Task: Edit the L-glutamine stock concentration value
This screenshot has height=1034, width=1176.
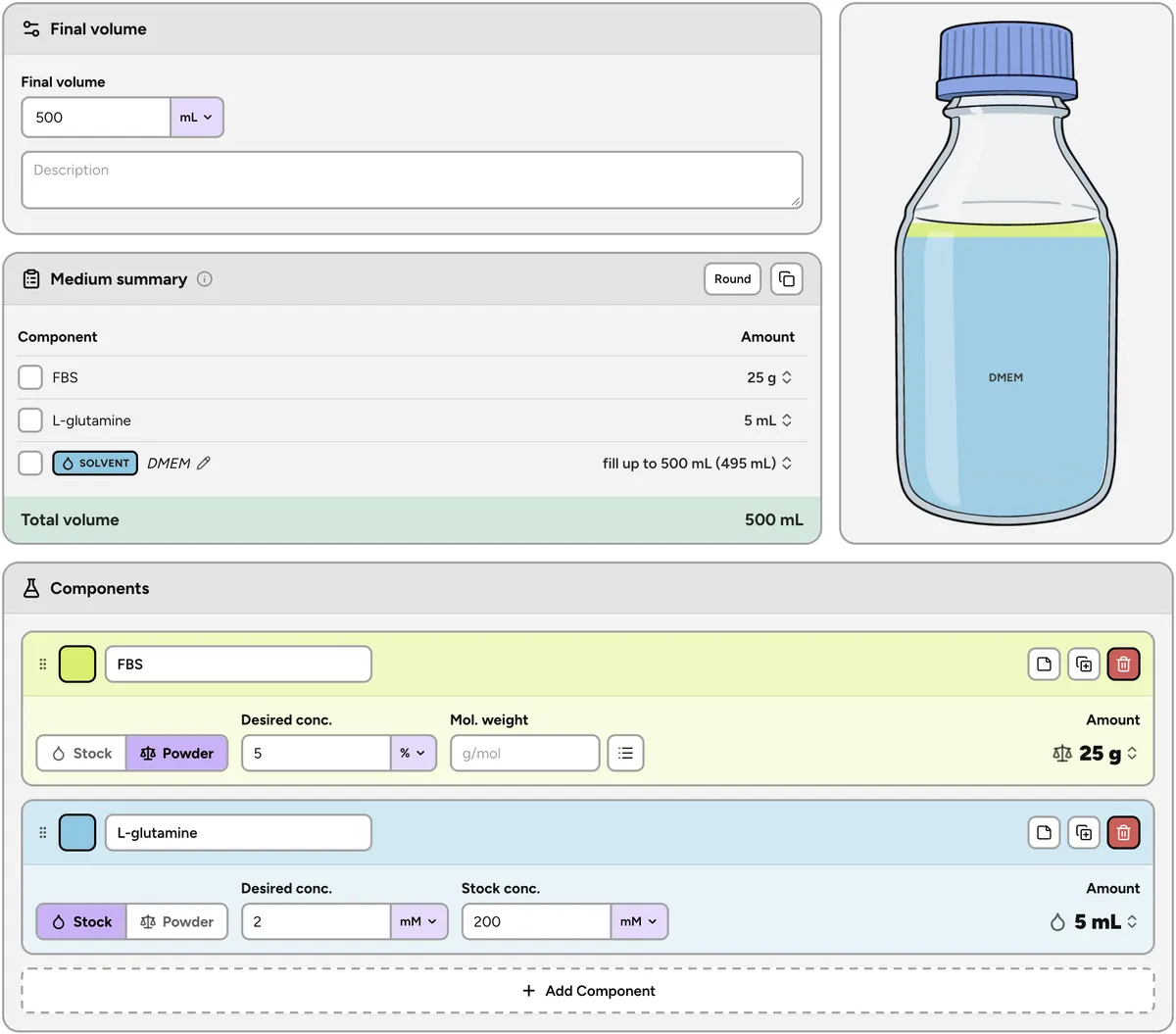Action: (x=537, y=922)
